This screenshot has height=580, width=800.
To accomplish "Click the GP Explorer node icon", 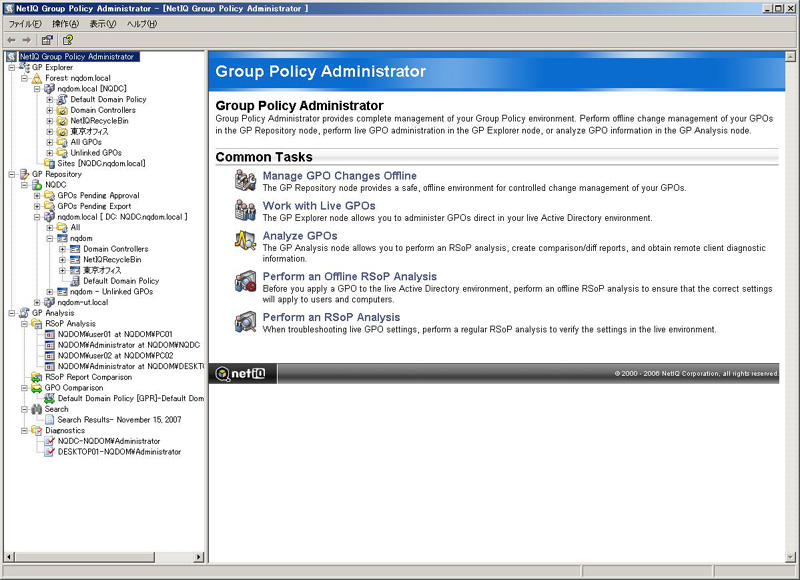I will (24, 67).
